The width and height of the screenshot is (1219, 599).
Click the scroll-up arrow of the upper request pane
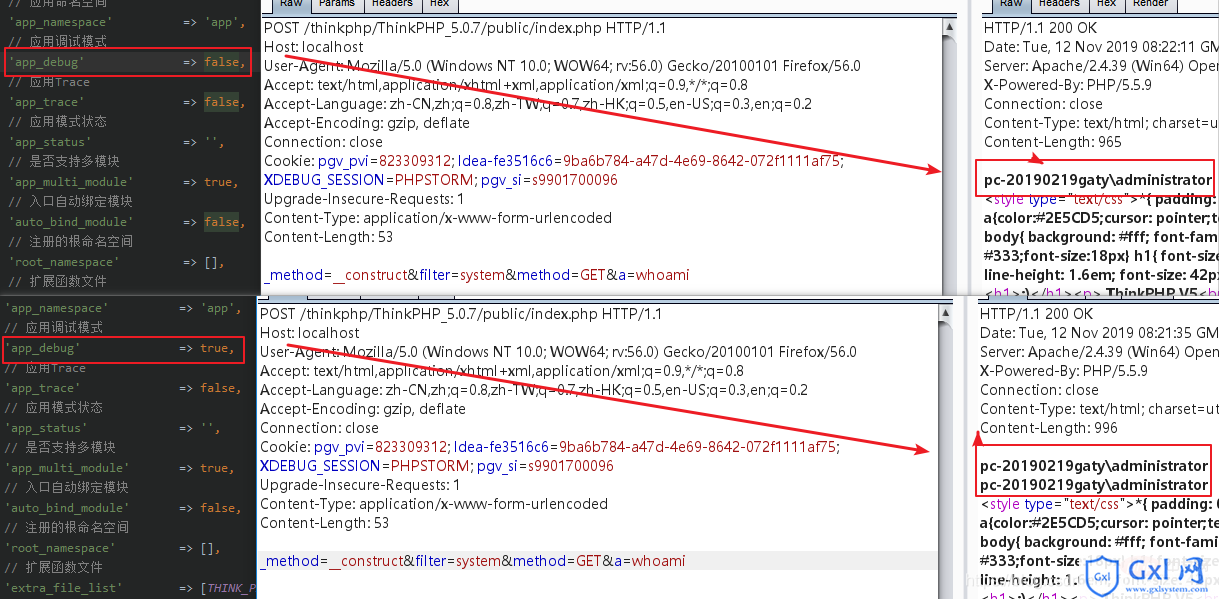click(x=950, y=27)
